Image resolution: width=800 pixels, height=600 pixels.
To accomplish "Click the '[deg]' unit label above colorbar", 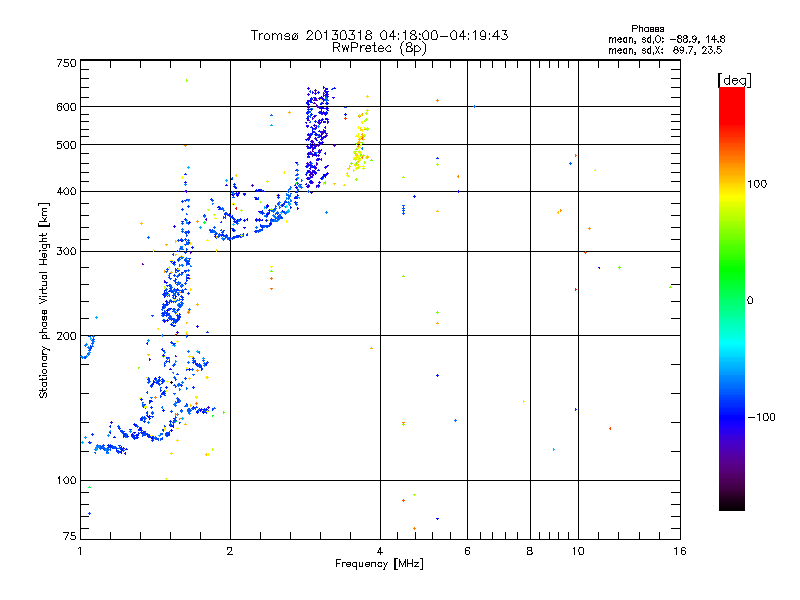I will tap(734, 80).
